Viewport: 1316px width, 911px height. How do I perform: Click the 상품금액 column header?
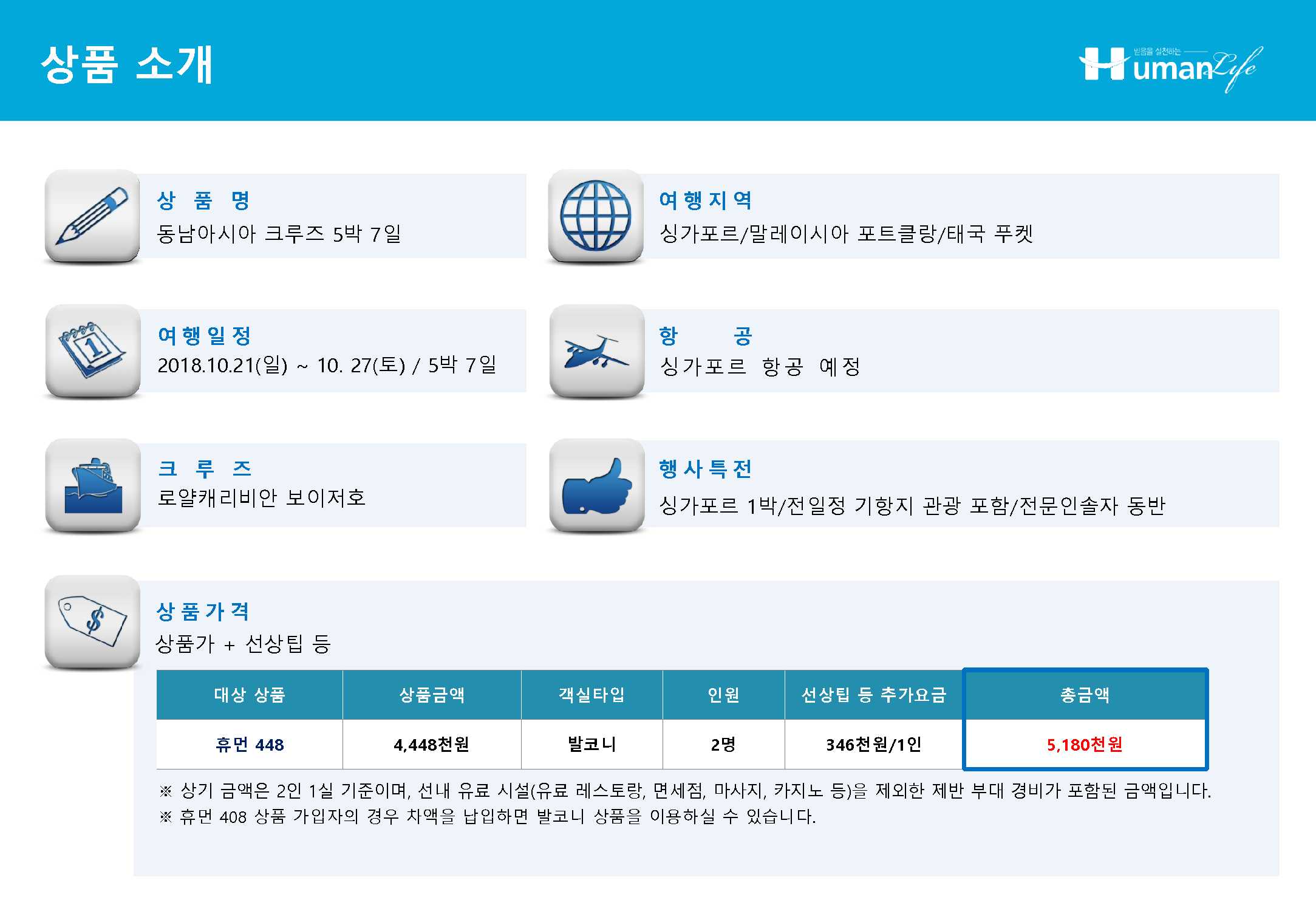pyautogui.click(x=432, y=695)
